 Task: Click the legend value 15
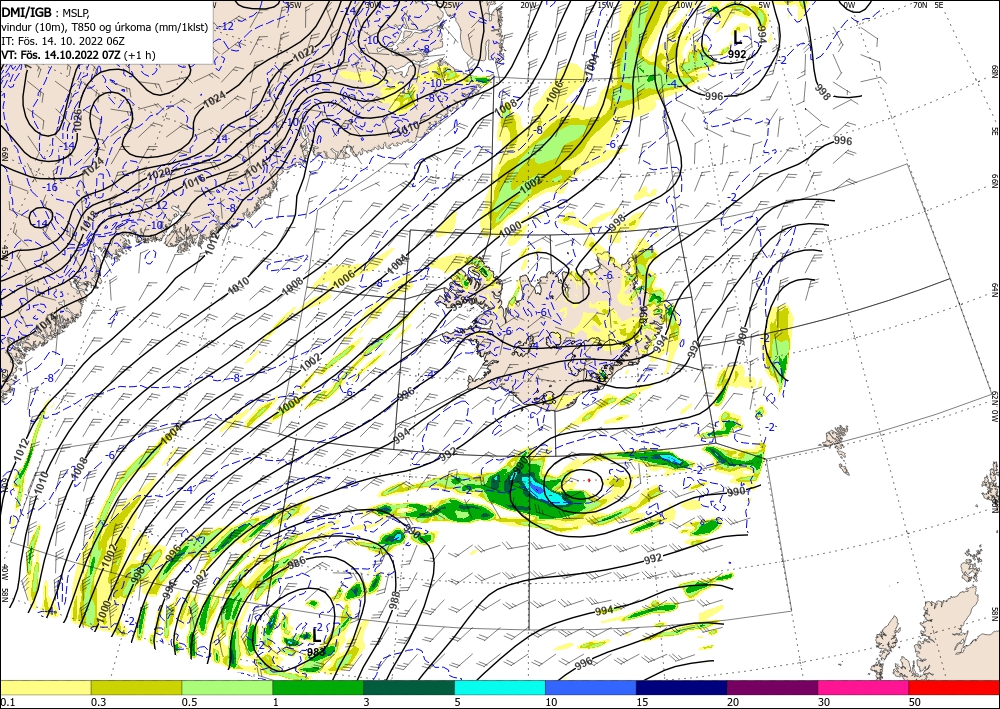642,702
